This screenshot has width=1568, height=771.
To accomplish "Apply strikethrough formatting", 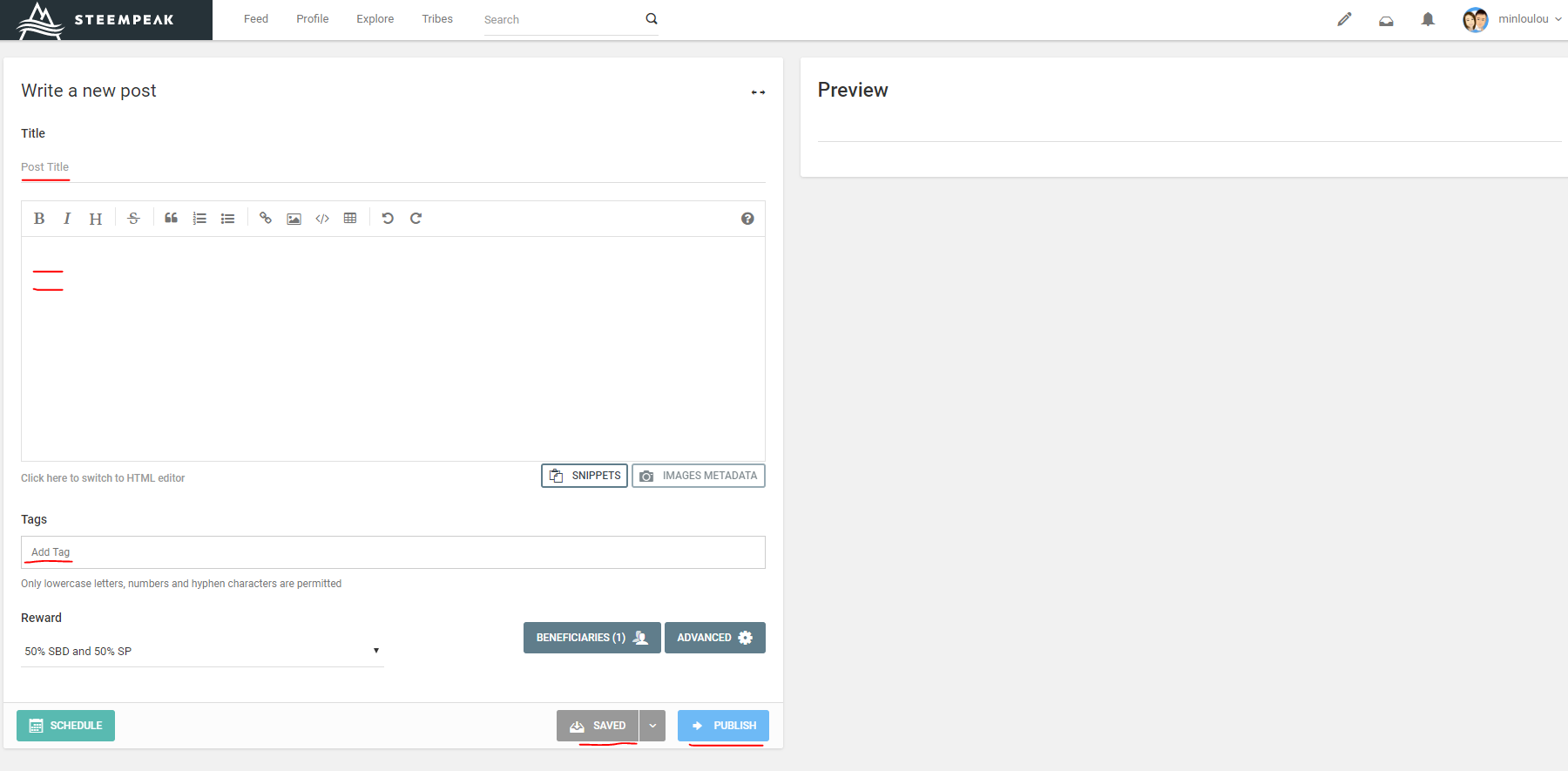I will [133, 219].
